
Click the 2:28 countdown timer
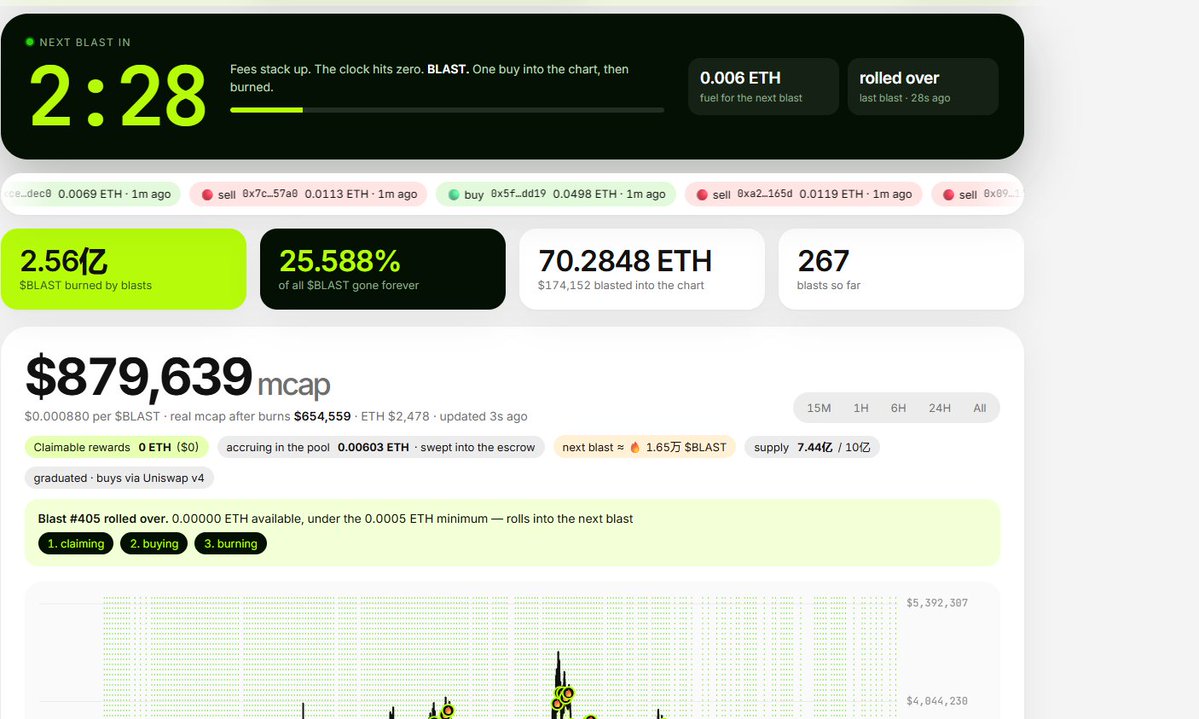(x=118, y=96)
